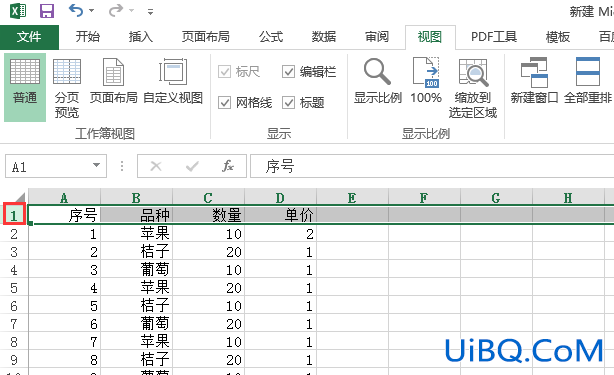Select column G header

(497, 198)
